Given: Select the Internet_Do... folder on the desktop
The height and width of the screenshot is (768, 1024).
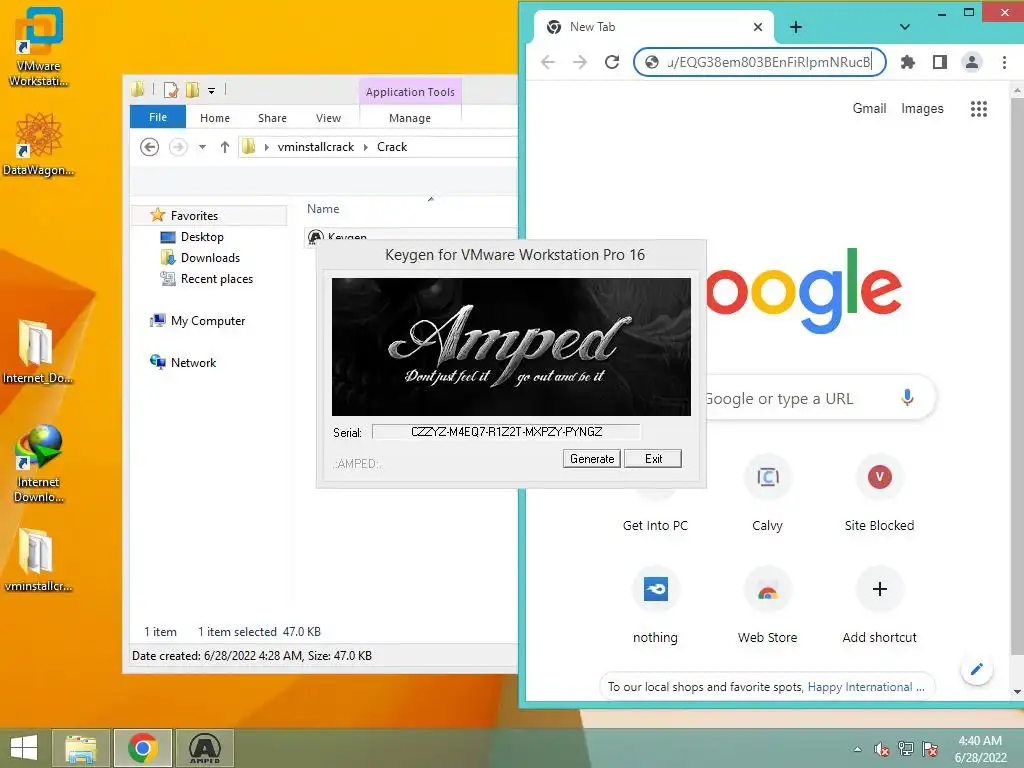Looking at the screenshot, I should (x=37, y=351).
